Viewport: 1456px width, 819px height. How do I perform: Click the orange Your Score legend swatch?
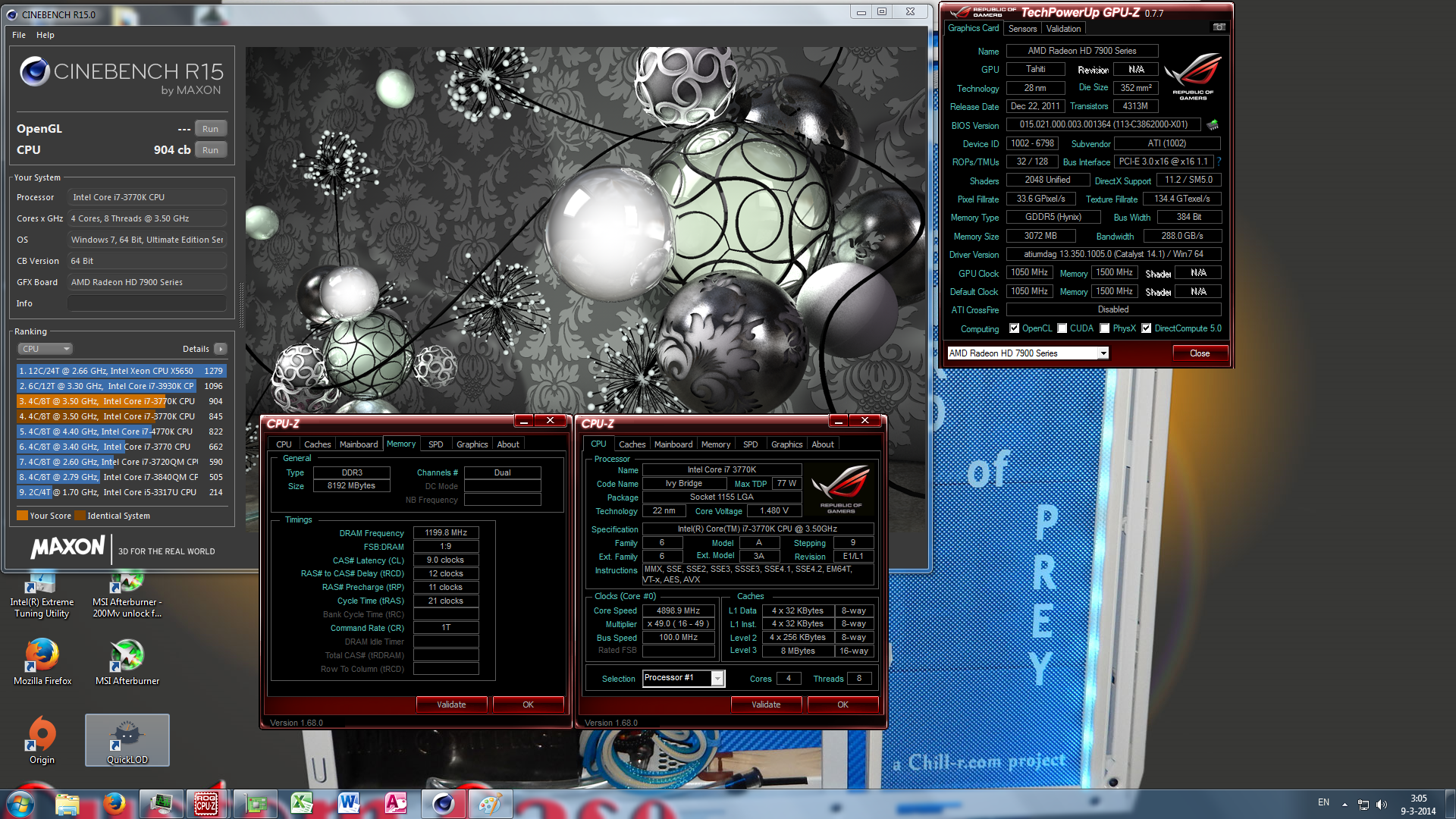pos(22,516)
